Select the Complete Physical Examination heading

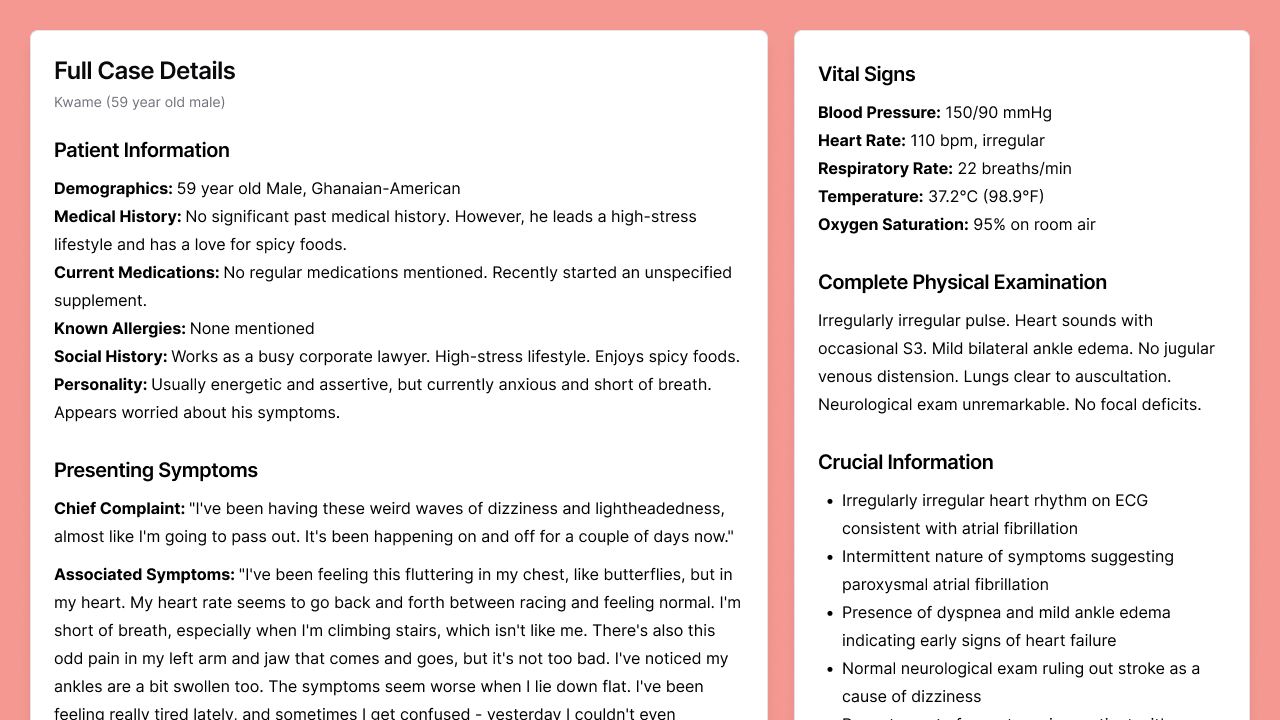click(962, 282)
